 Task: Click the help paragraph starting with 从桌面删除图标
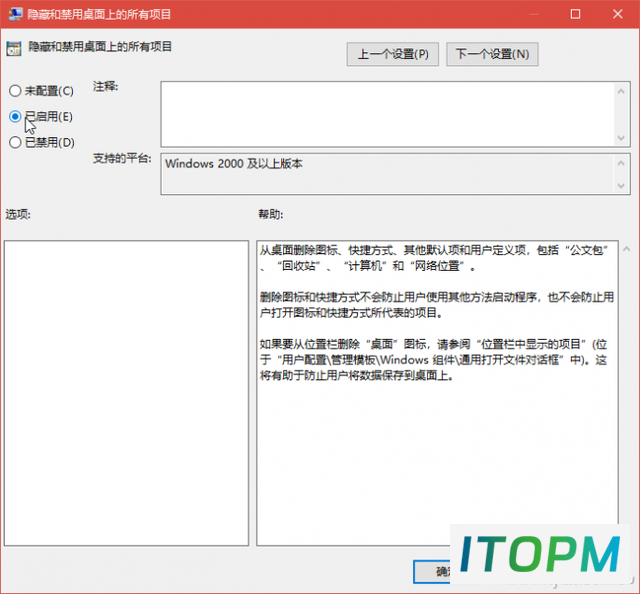coord(434,258)
